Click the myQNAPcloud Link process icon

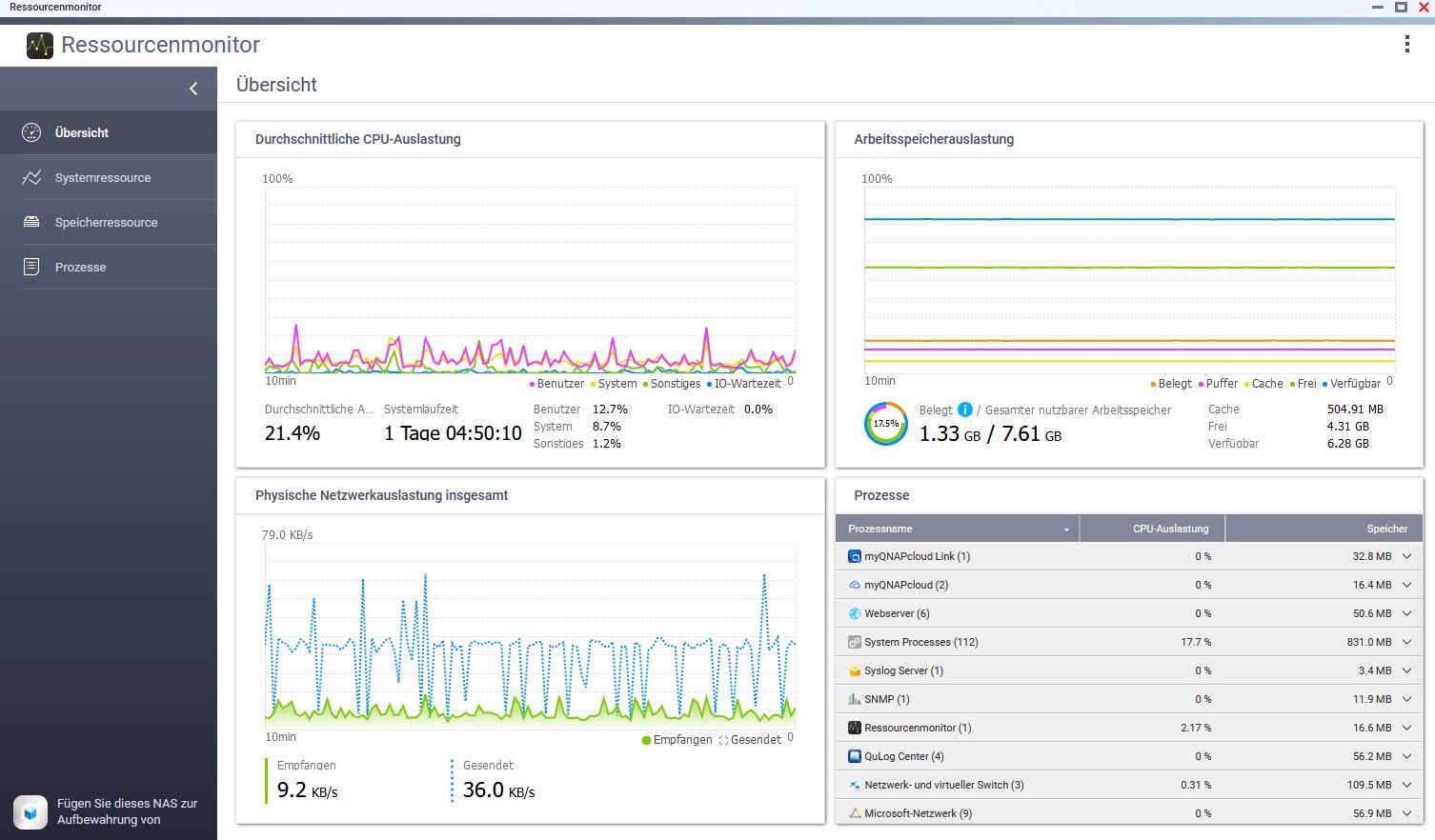click(855, 556)
